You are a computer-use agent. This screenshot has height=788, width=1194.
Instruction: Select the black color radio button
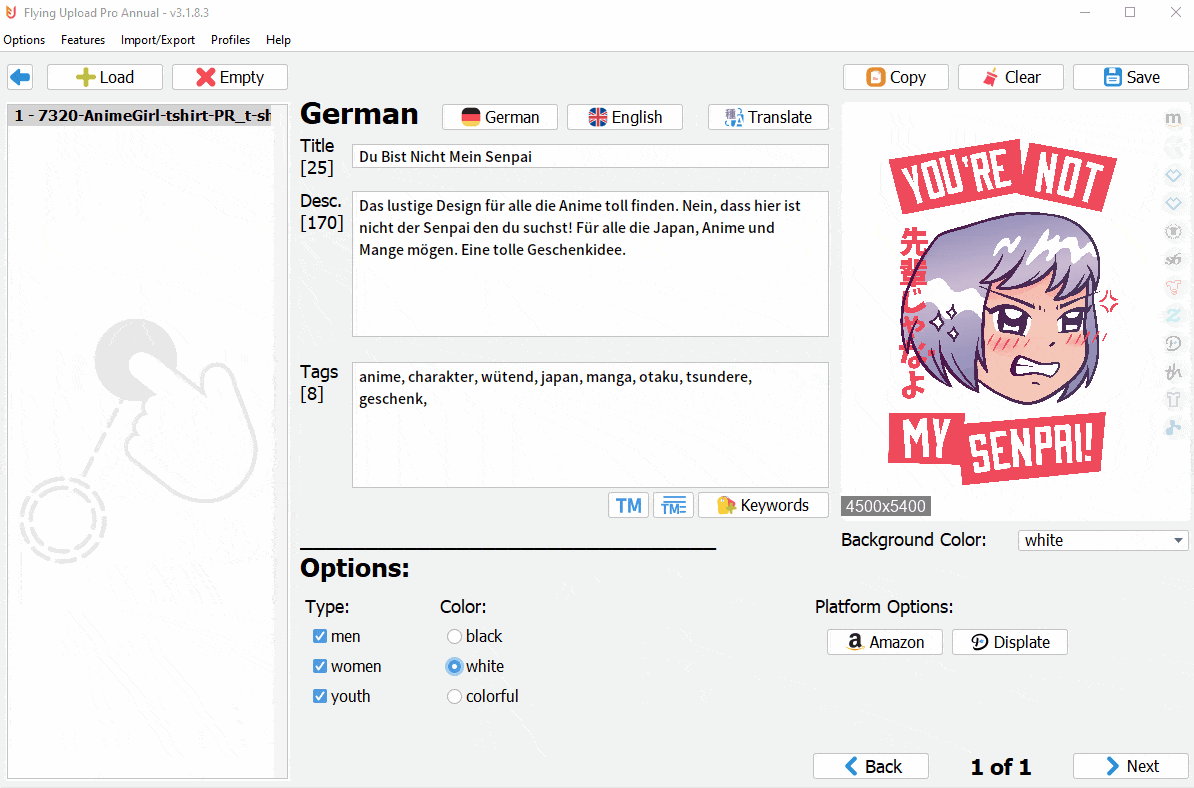click(454, 636)
